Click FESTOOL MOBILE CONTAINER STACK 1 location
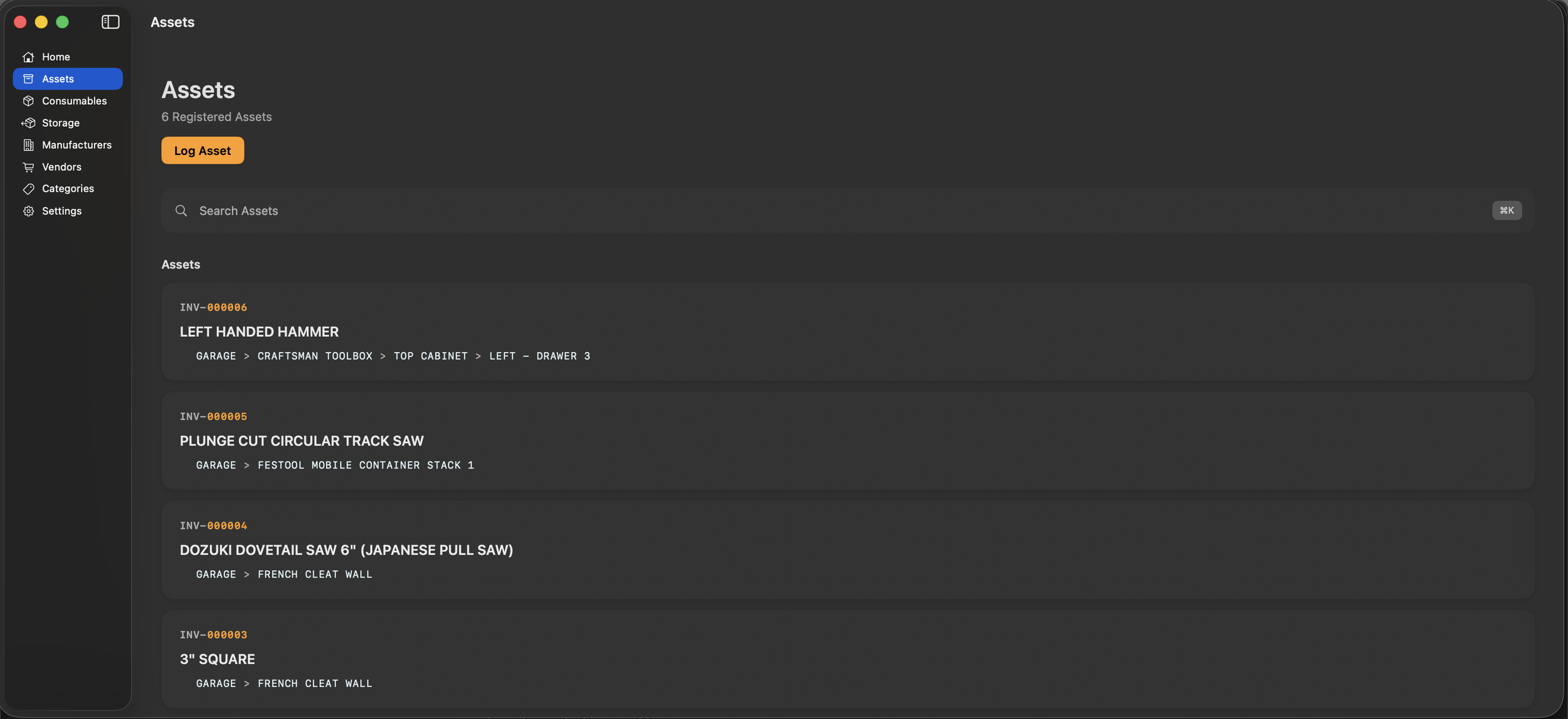Image resolution: width=1568 pixels, height=719 pixels. point(366,465)
